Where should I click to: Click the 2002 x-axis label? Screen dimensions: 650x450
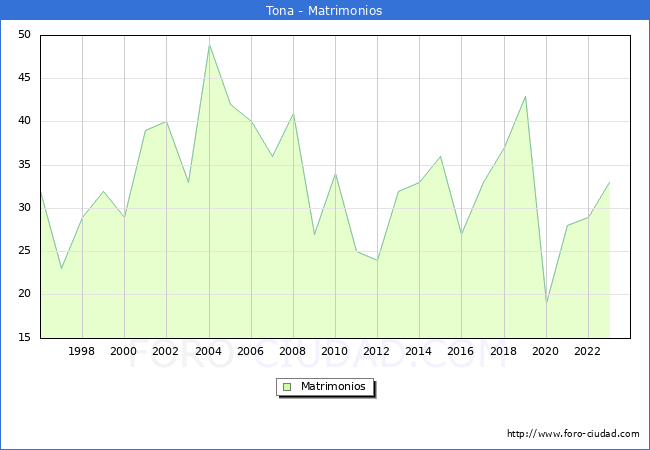(166, 352)
